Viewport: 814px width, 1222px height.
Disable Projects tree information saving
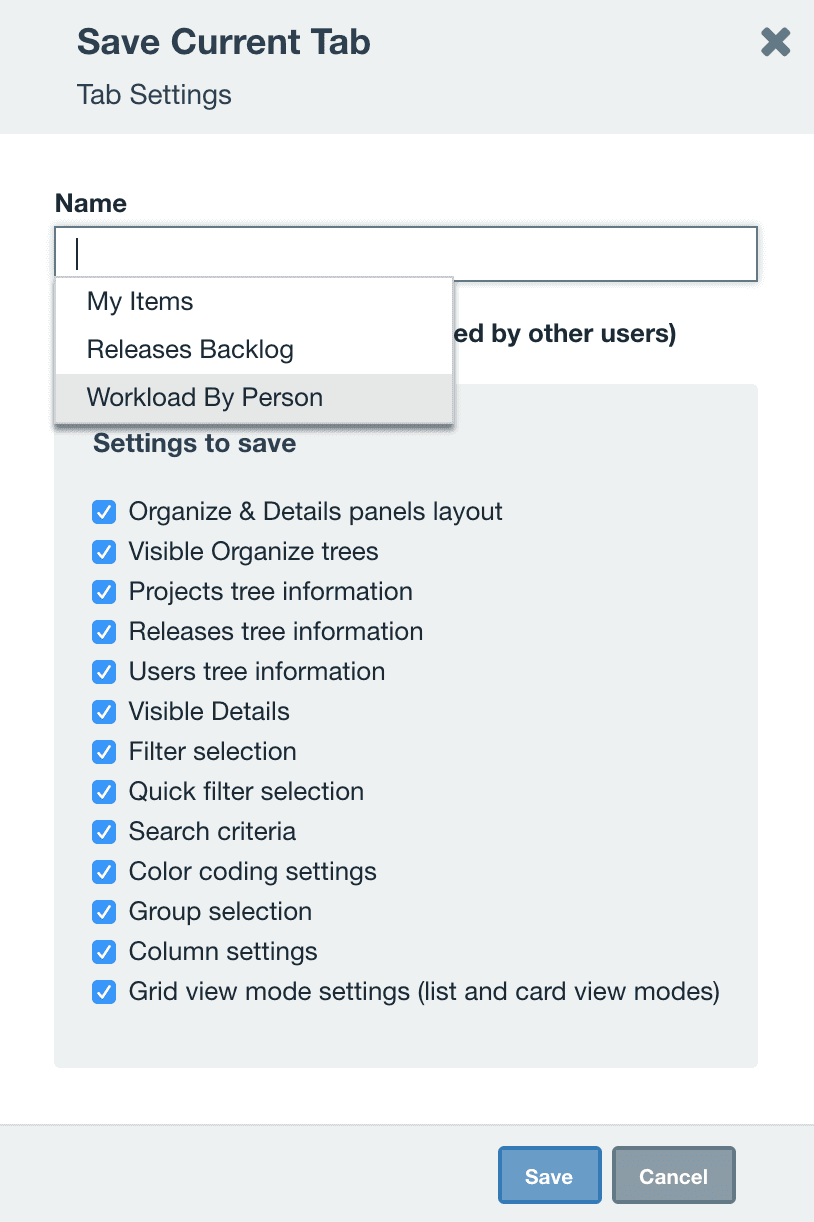(104, 591)
